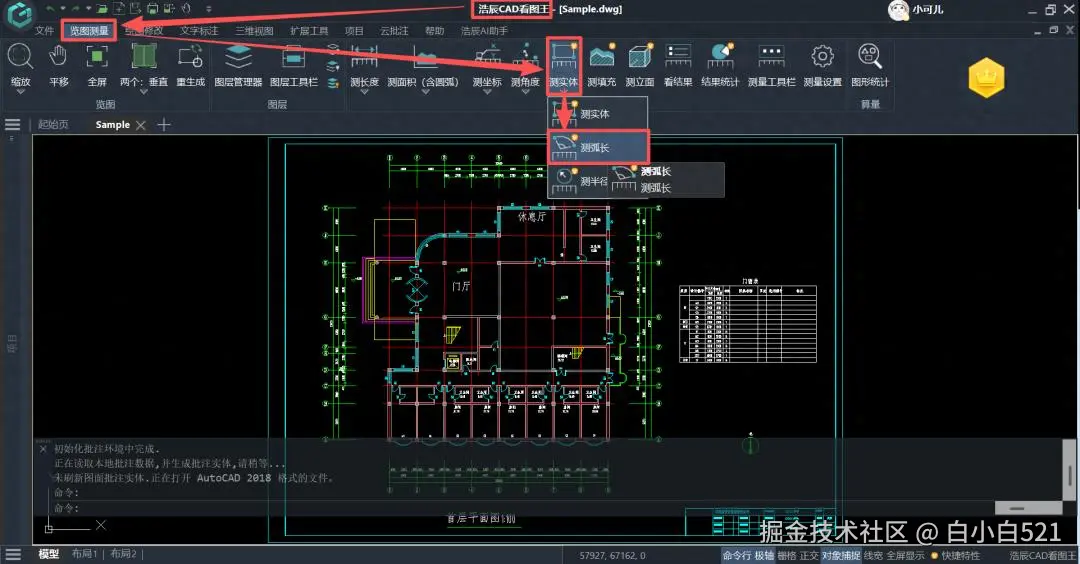Switch to the 模型 model tab
The width and height of the screenshot is (1080, 564).
[x=48, y=554]
